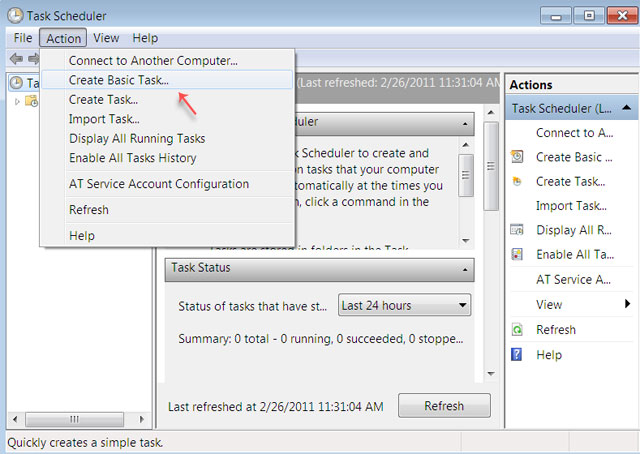The height and width of the screenshot is (454, 640).
Task: Click Display All R... icon in Actions pane
Action: tap(517, 230)
